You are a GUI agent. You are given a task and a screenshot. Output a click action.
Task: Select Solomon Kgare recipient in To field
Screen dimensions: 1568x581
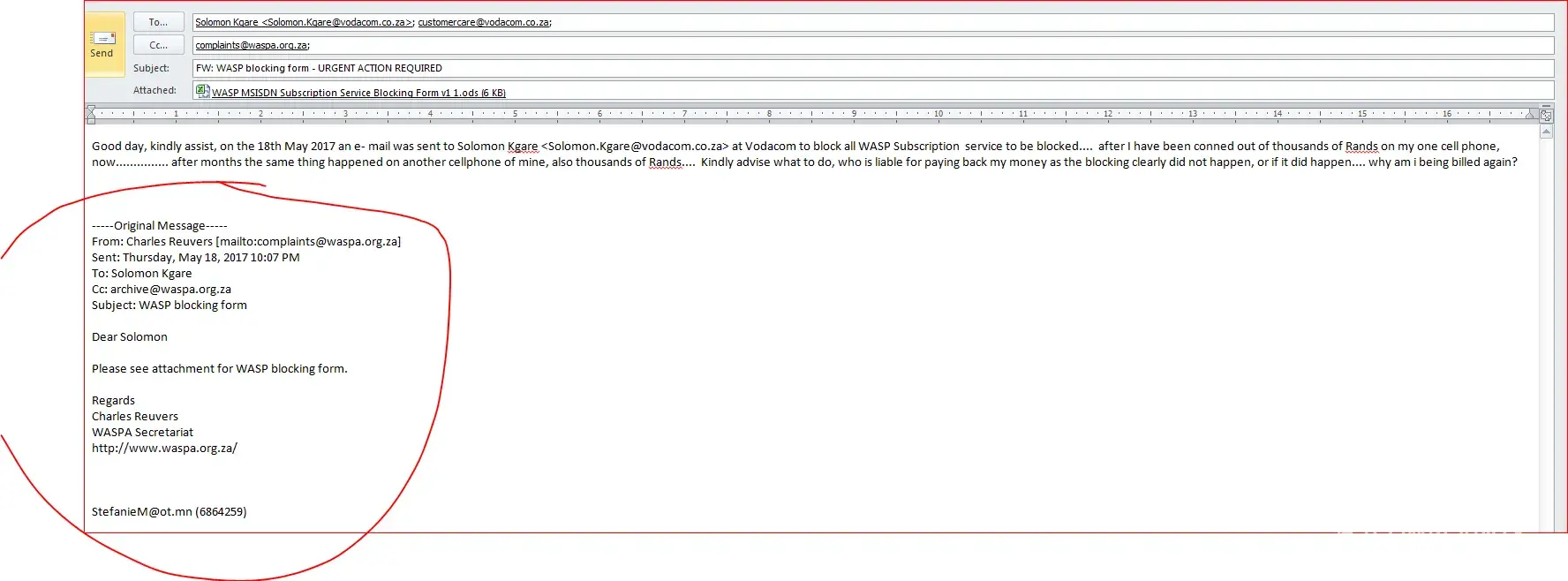(305, 22)
